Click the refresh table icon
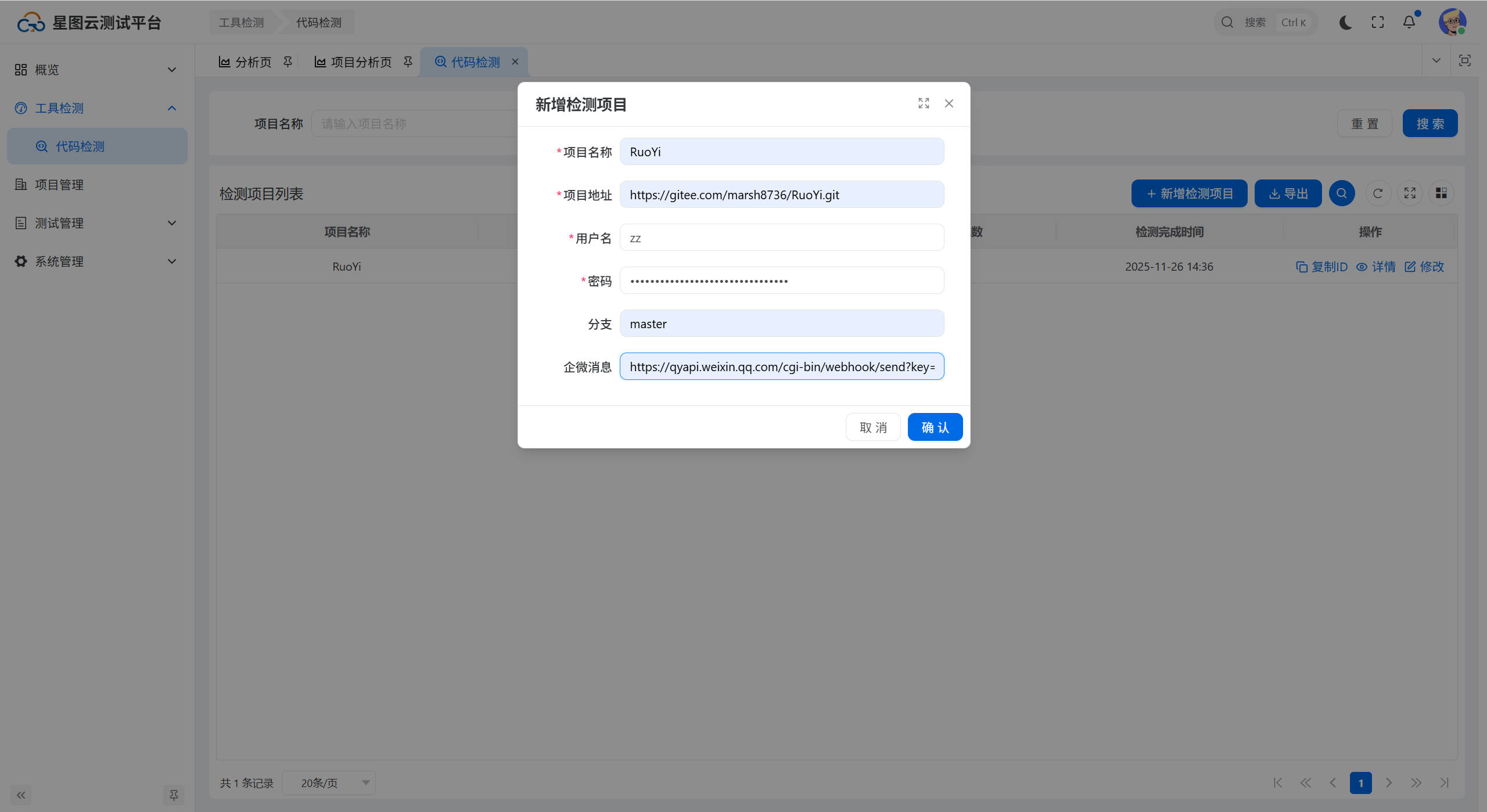 coord(1378,193)
